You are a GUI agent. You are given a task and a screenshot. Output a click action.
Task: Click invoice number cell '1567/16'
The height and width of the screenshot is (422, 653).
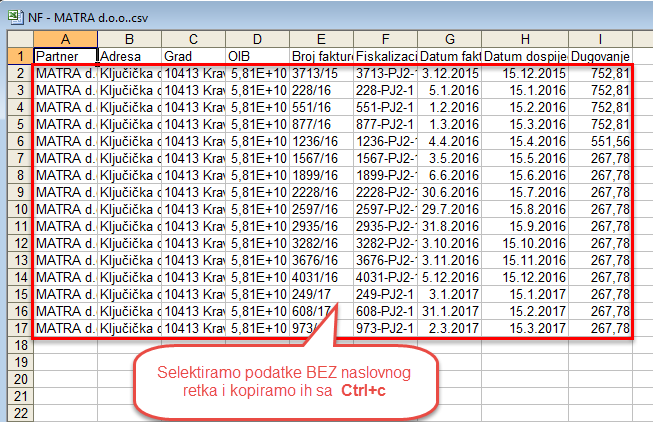click(x=322, y=158)
